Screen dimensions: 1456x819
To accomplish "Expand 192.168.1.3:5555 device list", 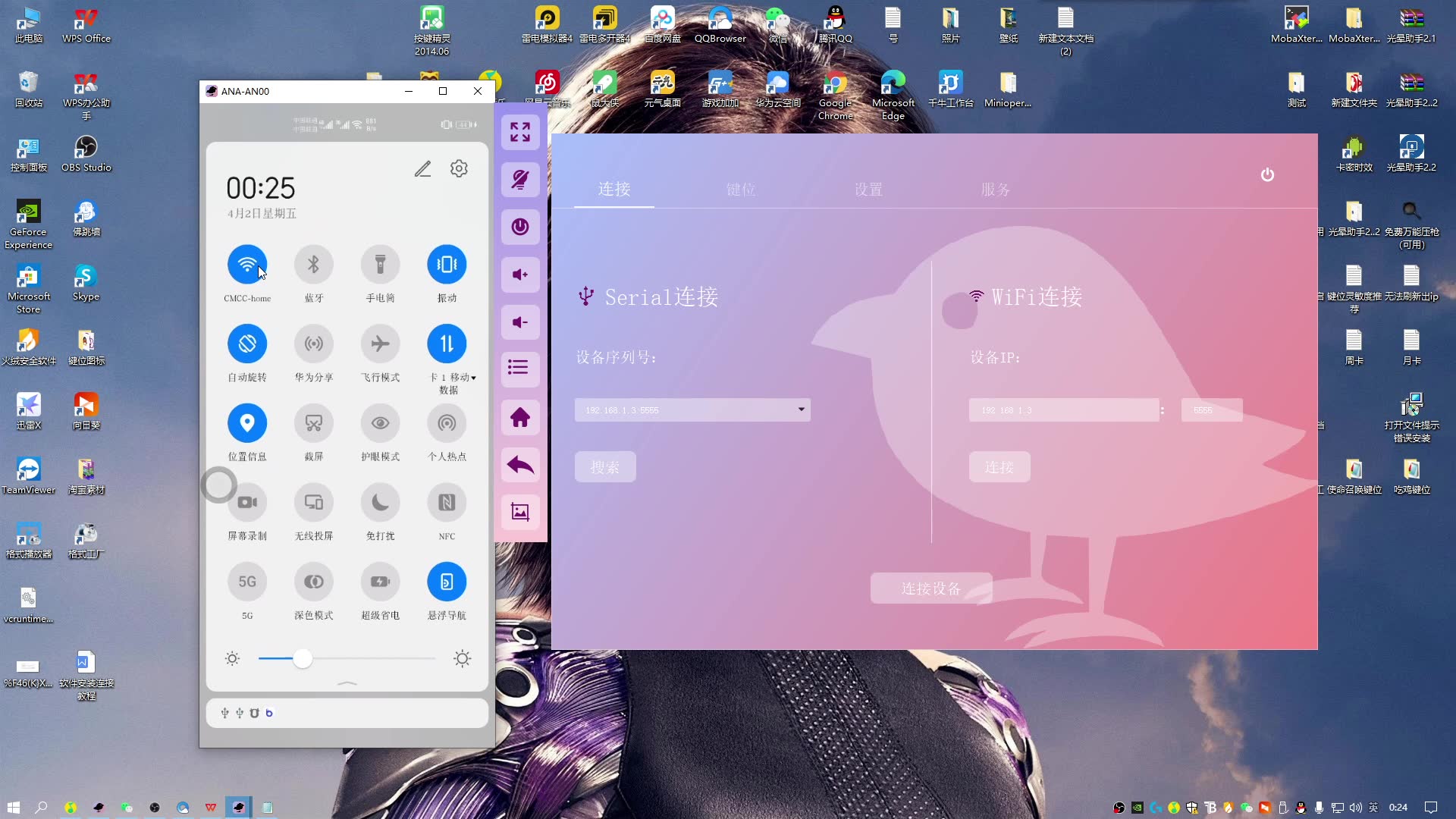I will pyautogui.click(x=800, y=410).
